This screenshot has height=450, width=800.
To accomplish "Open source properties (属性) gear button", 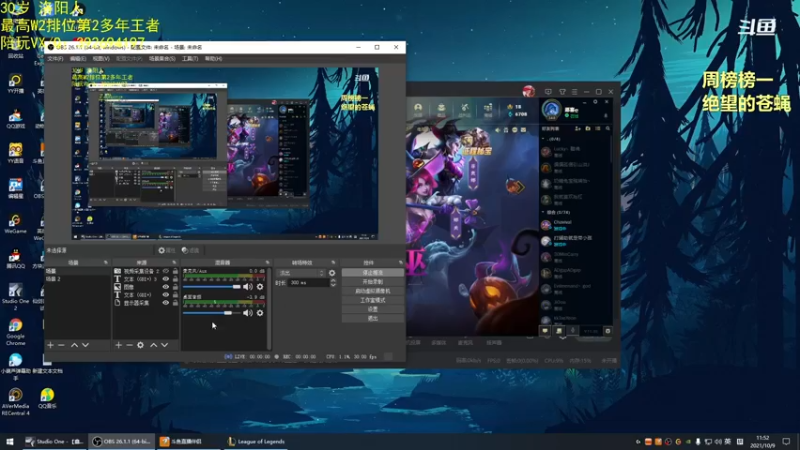I will (x=167, y=251).
